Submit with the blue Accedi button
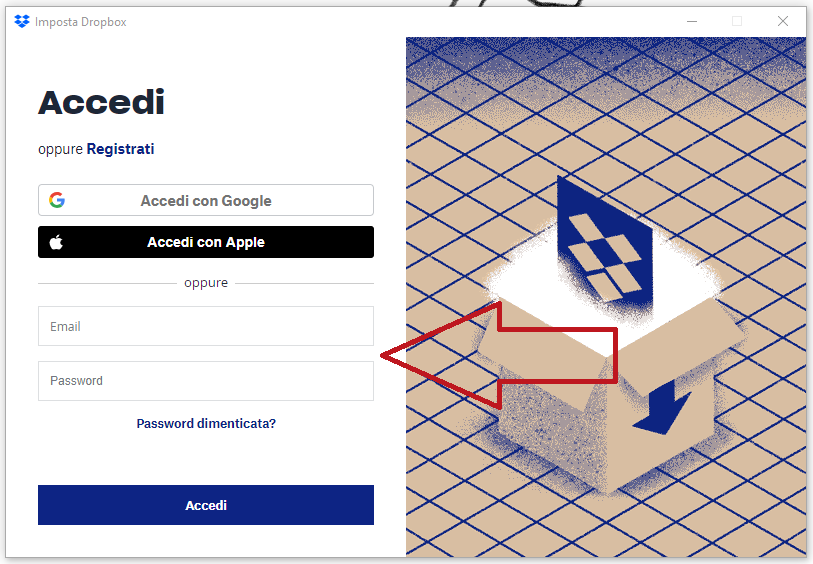The width and height of the screenshot is (813, 564). pos(206,505)
